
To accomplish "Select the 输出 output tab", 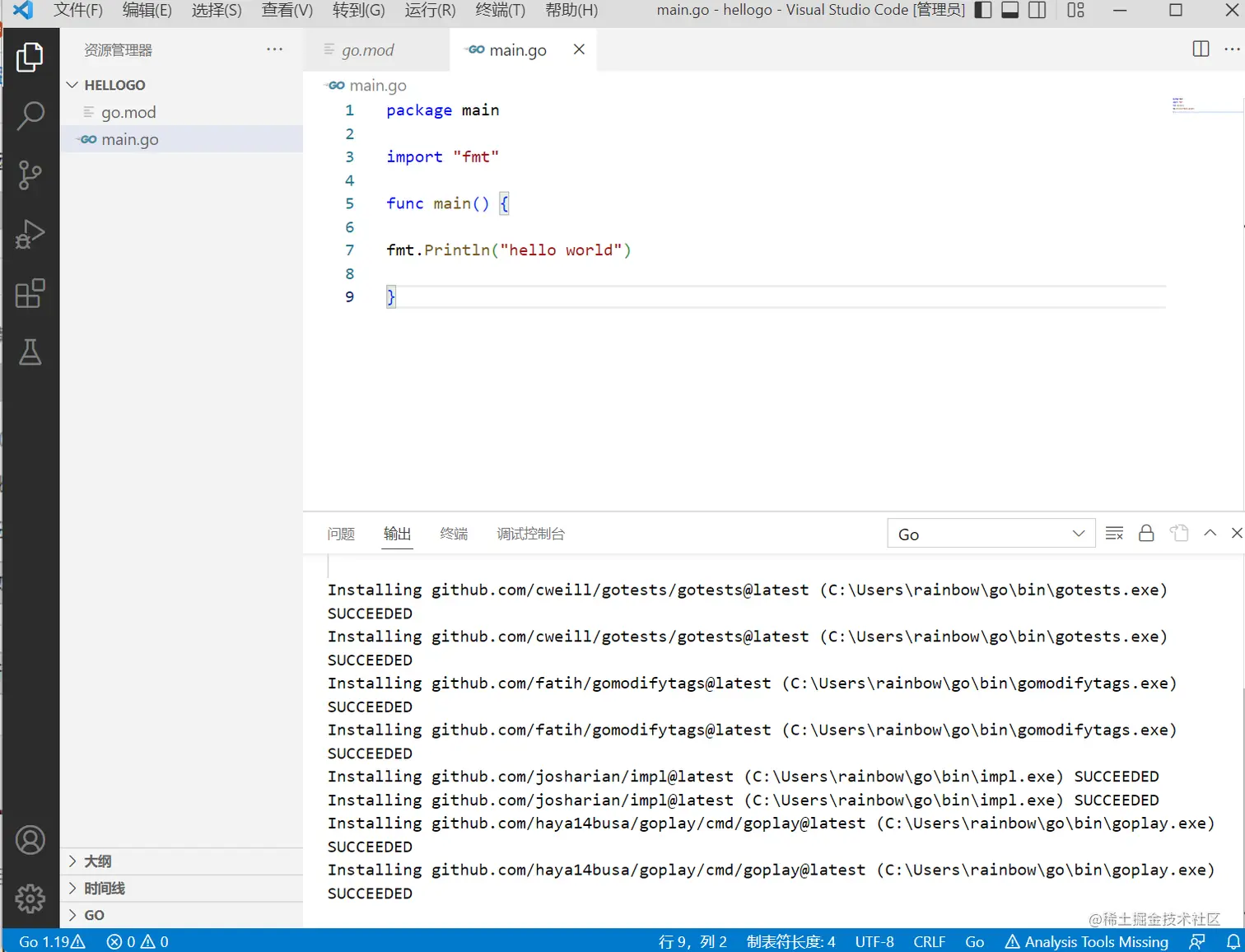I will pos(397,534).
